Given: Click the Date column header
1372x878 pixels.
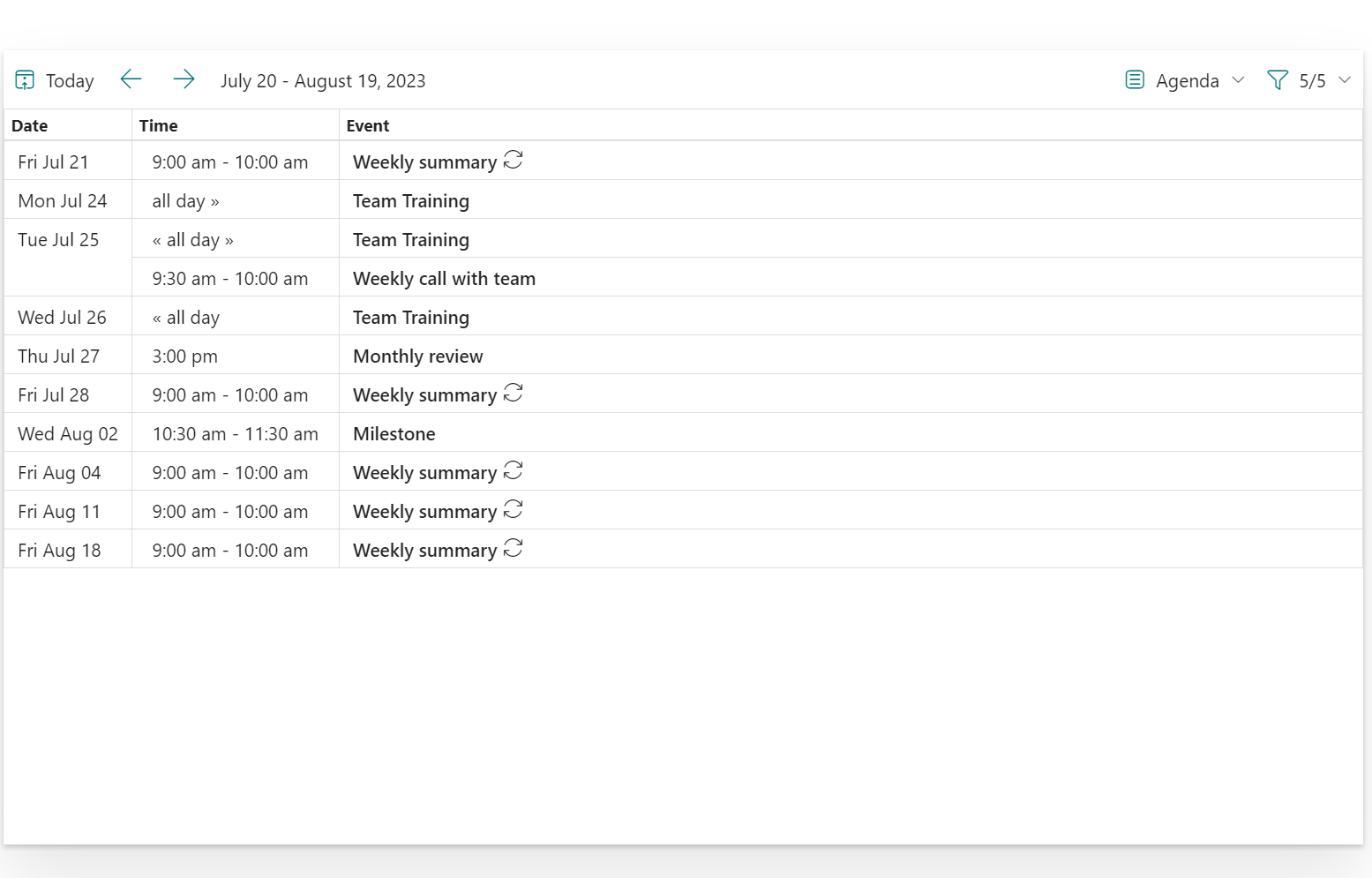Looking at the screenshot, I should pos(30,126).
